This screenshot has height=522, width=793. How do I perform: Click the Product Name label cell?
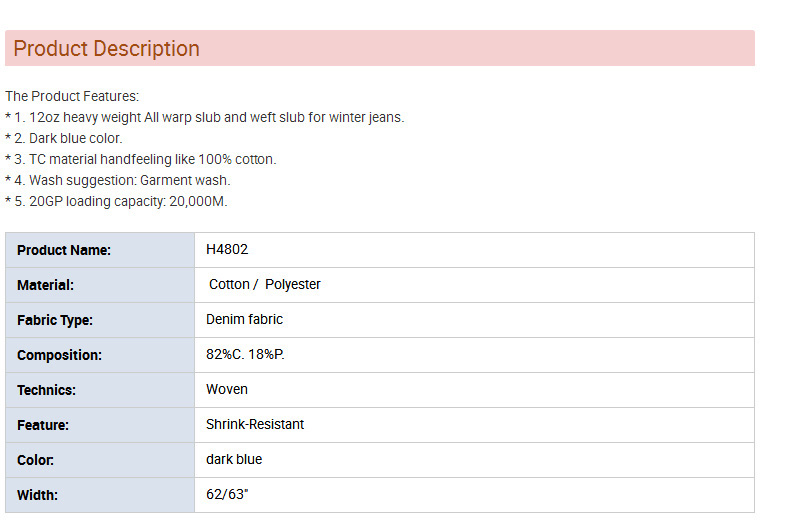[x=100, y=250]
